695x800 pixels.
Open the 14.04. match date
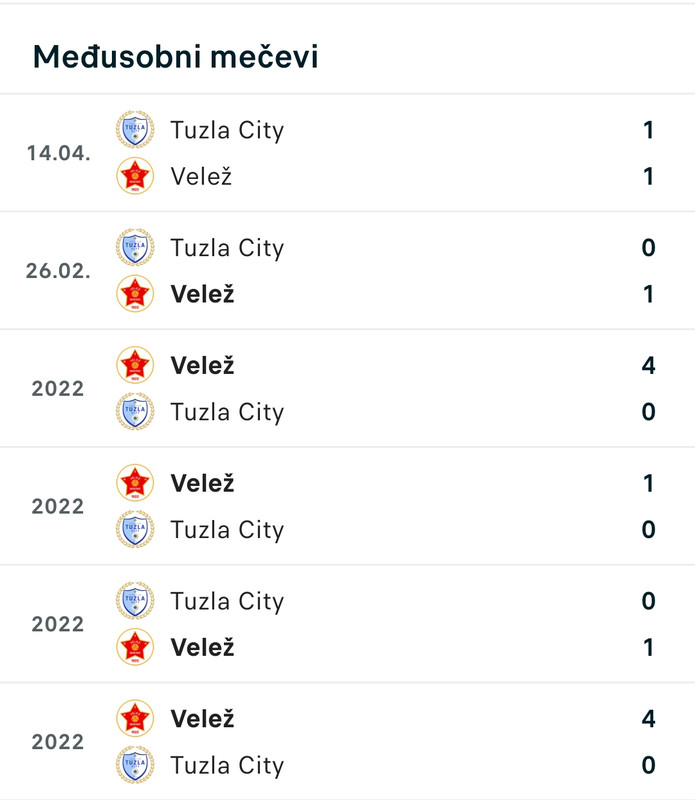click(x=59, y=153)
